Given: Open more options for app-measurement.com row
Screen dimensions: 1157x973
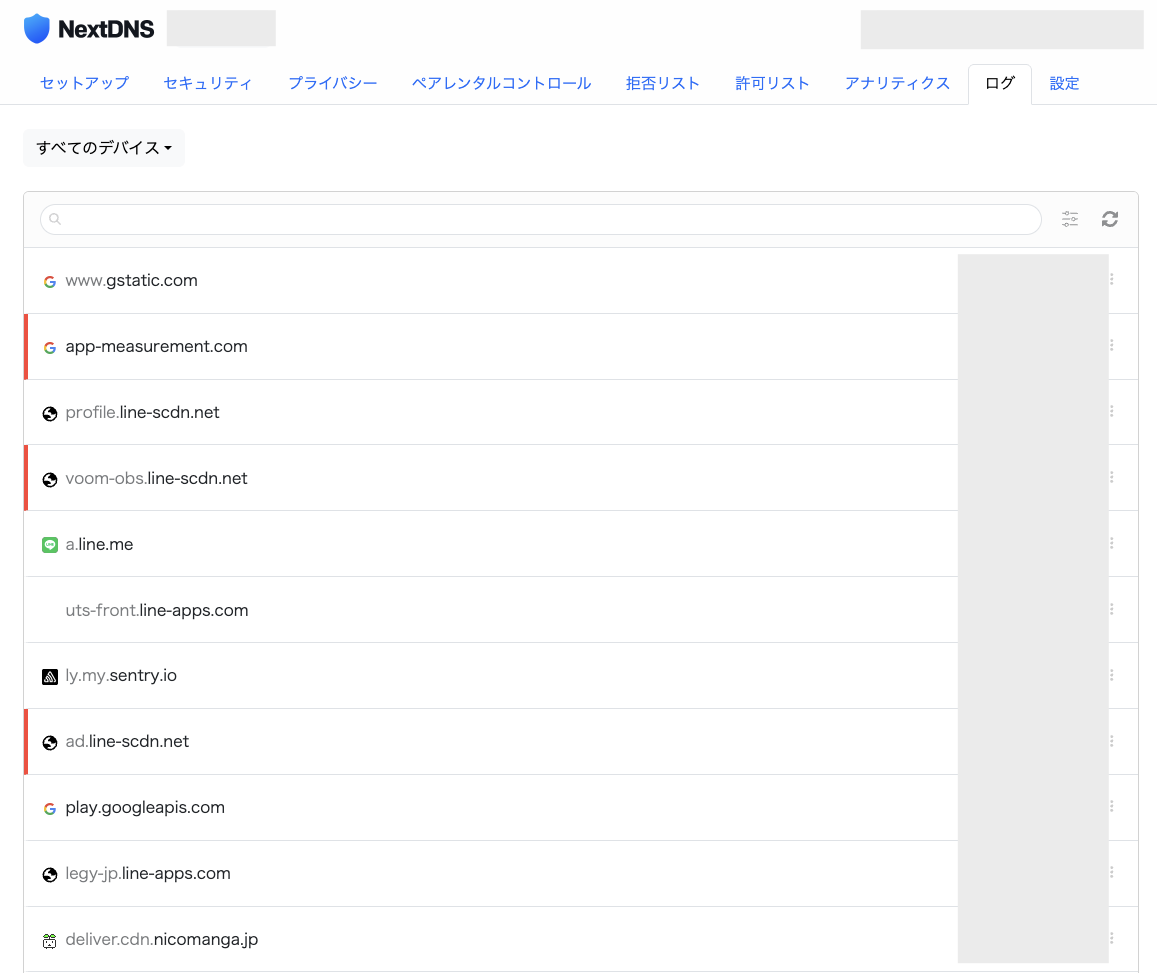Looking at the screenshot, I should coord(1112,345).
